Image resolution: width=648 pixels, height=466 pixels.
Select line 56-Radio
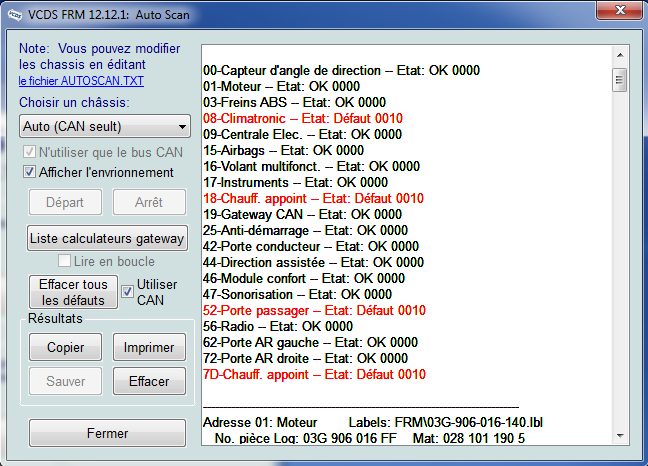(x=278, y=326)
